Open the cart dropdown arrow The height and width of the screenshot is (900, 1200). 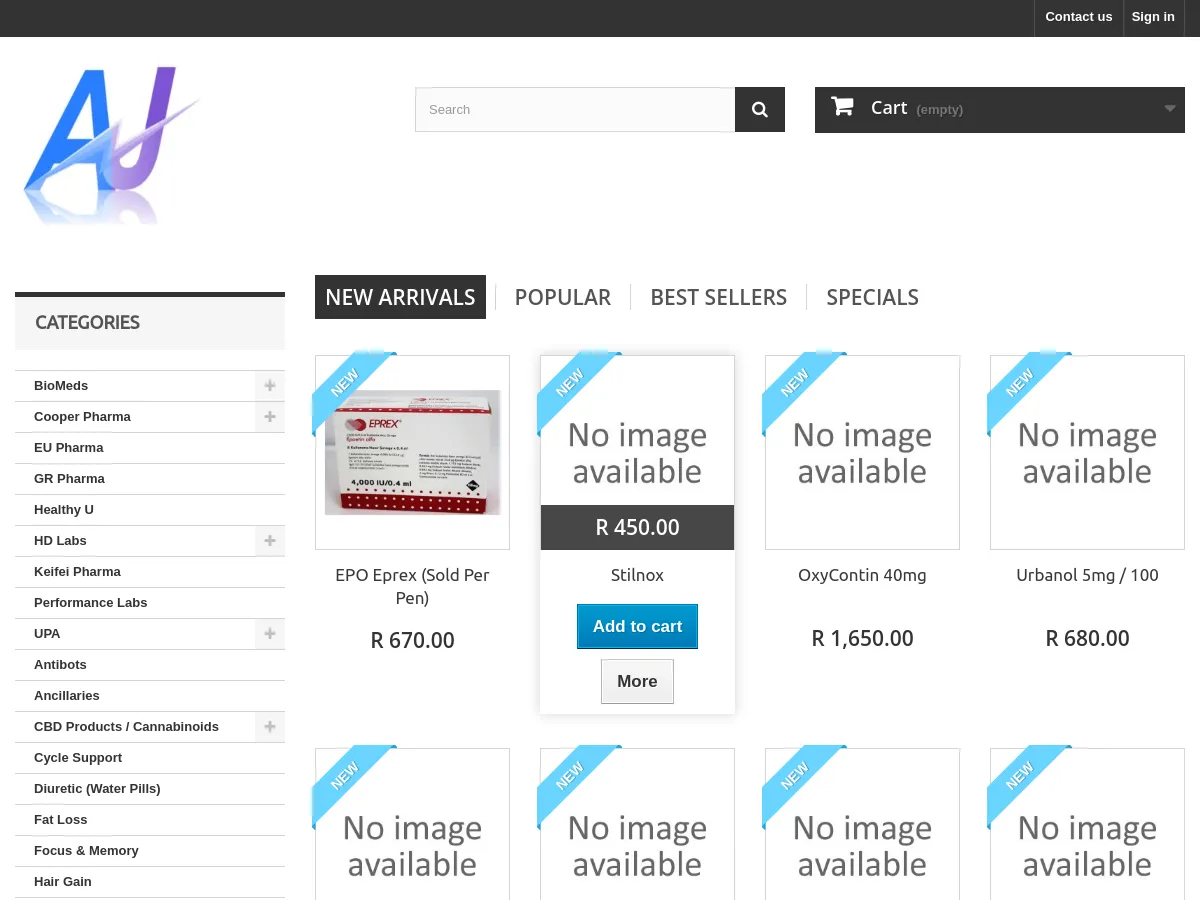click(x=1169, y=109)
